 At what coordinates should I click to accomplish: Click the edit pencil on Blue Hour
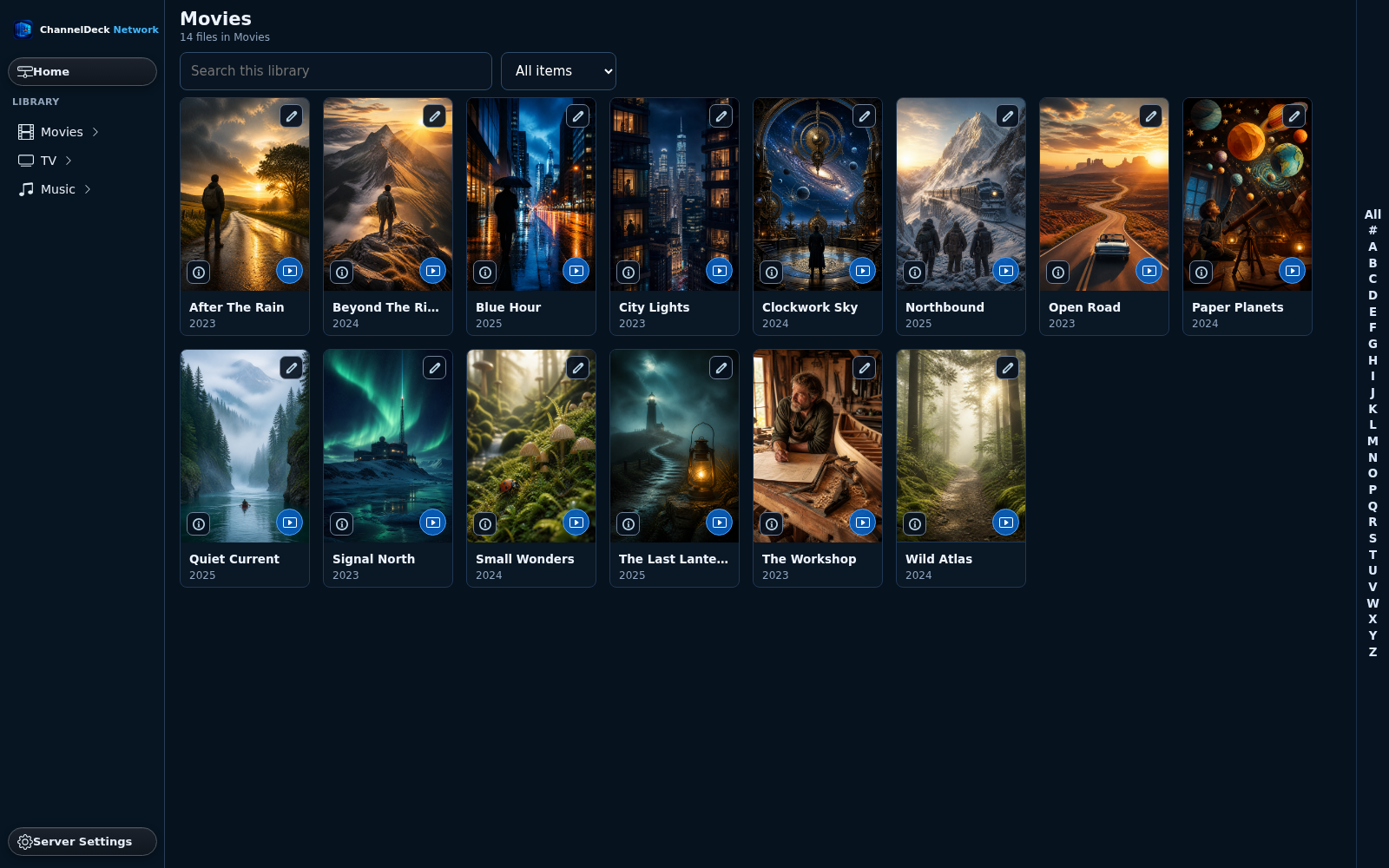pos(578,116)
